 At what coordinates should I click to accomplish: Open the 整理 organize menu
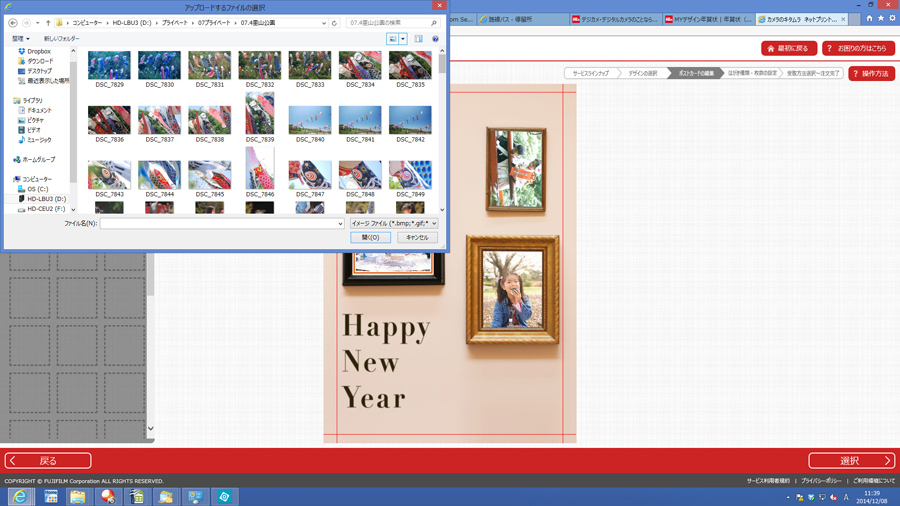[20, 39]
